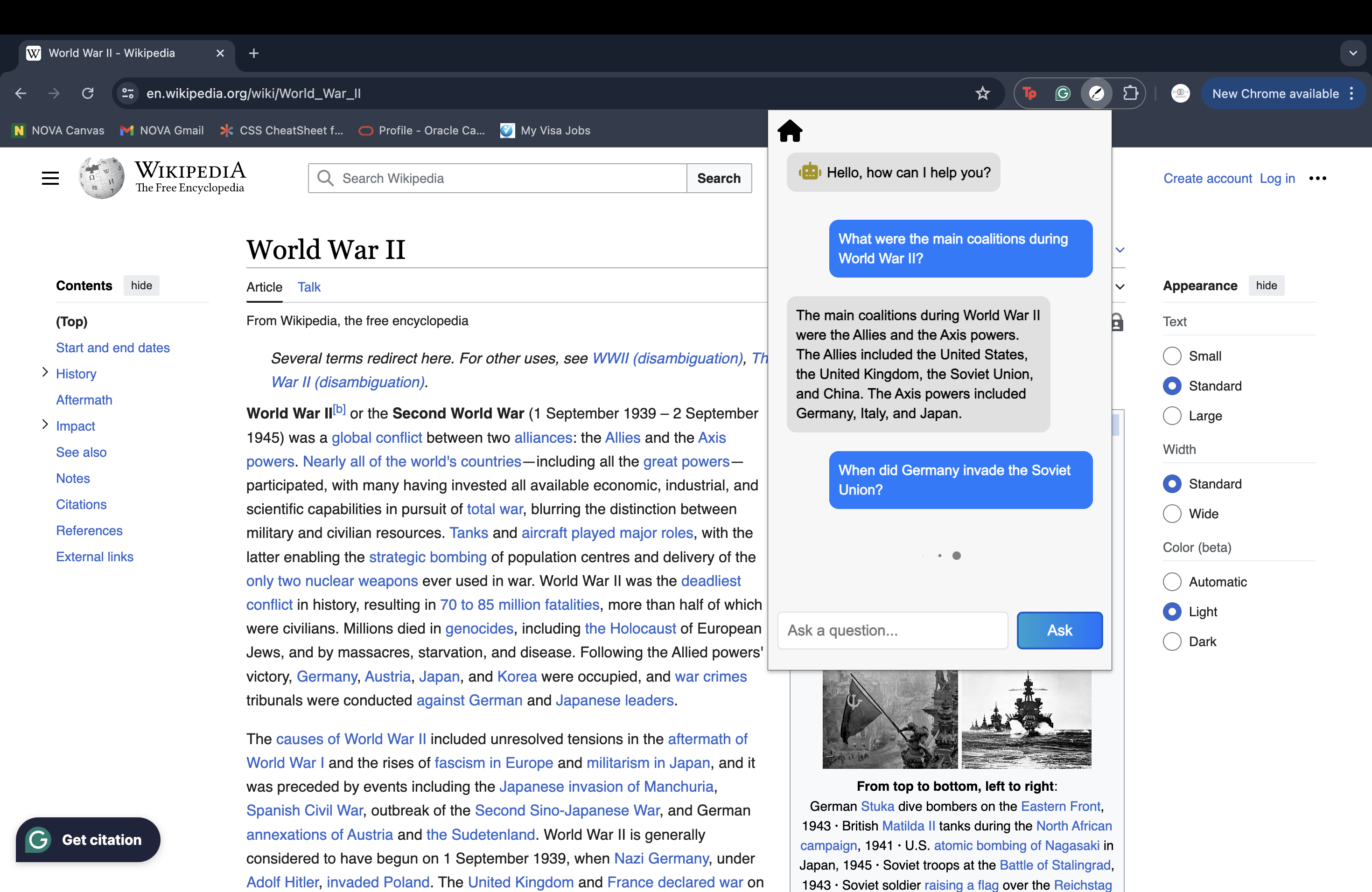
Task: Click the Get citation Grammarly button
Action: click(x=88, y=840)
